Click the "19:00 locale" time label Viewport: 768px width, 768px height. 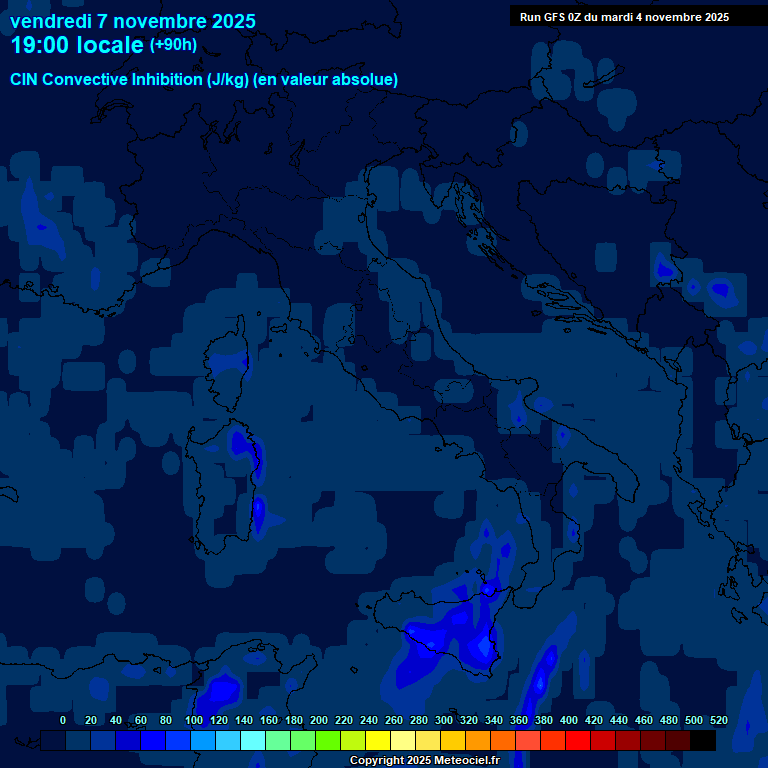tap(77, 45)
